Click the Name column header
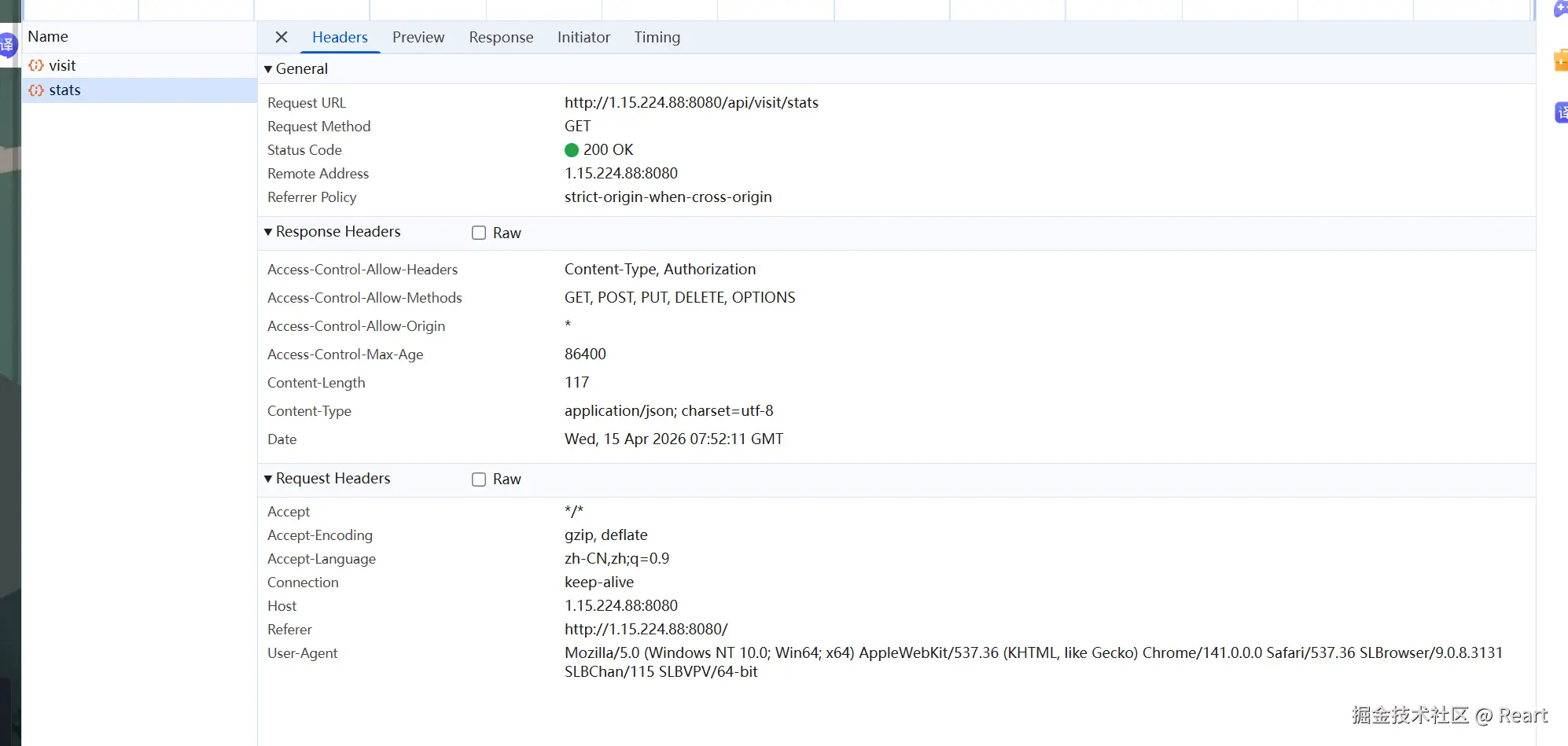The width and height of the screenshot is (1568, 746). [48, 37]
